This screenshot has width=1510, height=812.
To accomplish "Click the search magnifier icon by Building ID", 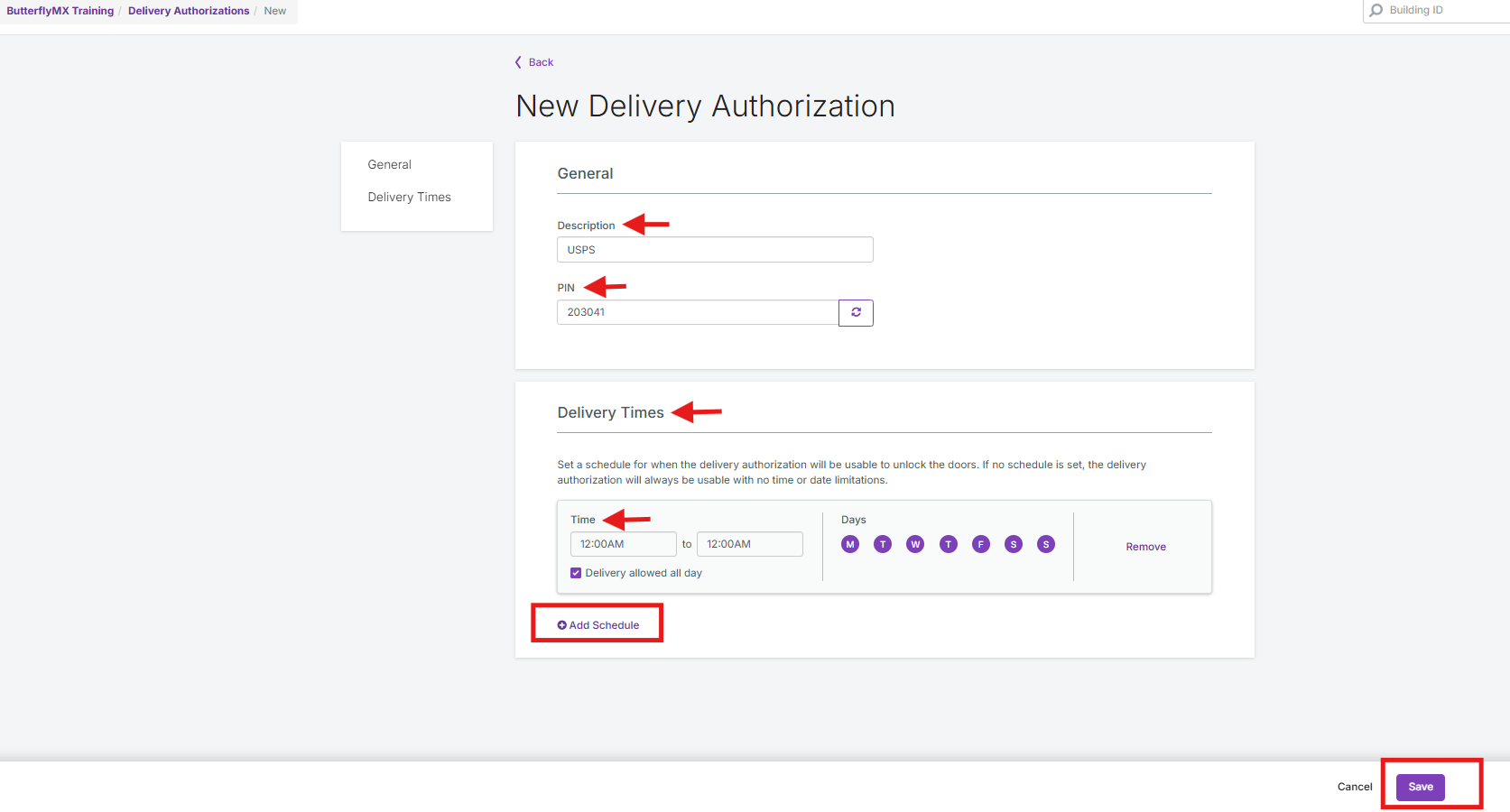I will (1376, 11).
